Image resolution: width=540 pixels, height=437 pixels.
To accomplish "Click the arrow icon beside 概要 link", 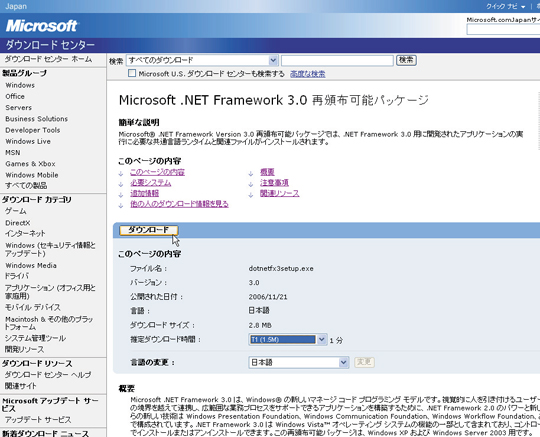I will pos(251,174).
